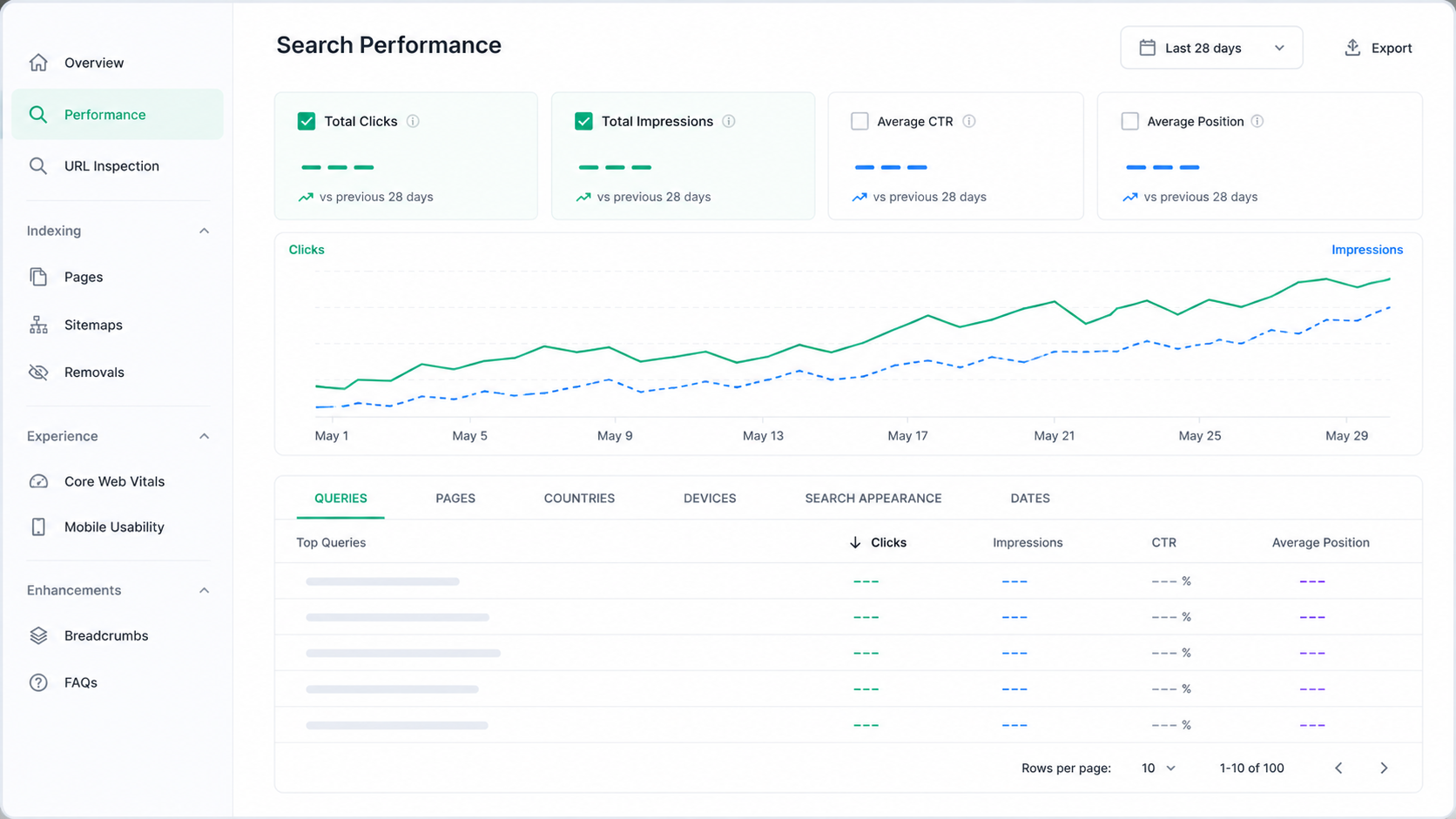Enable the Average Position checkbox
1456x819 pixels.
pyautogui.click(x=1129, y=121)
